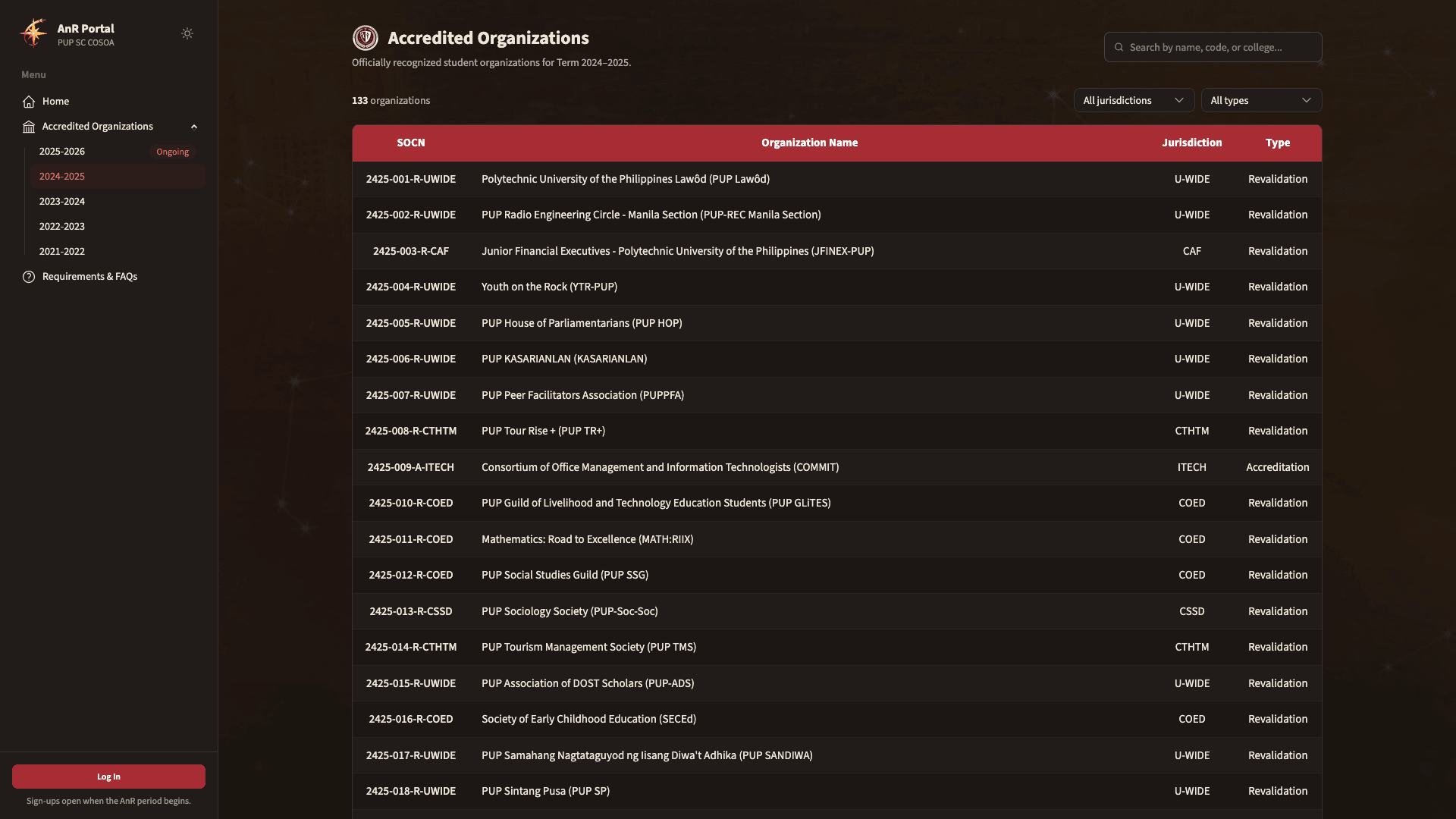
Task: Click the magnifier icon in search box
Action: click(1119, 47)
